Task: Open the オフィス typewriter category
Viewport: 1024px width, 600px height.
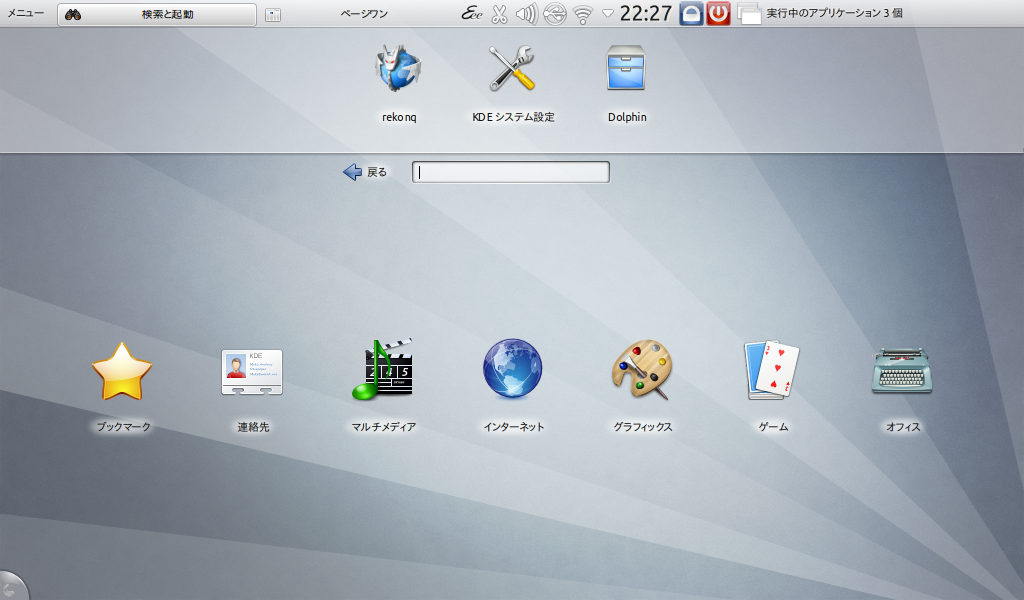Action: 902,372
